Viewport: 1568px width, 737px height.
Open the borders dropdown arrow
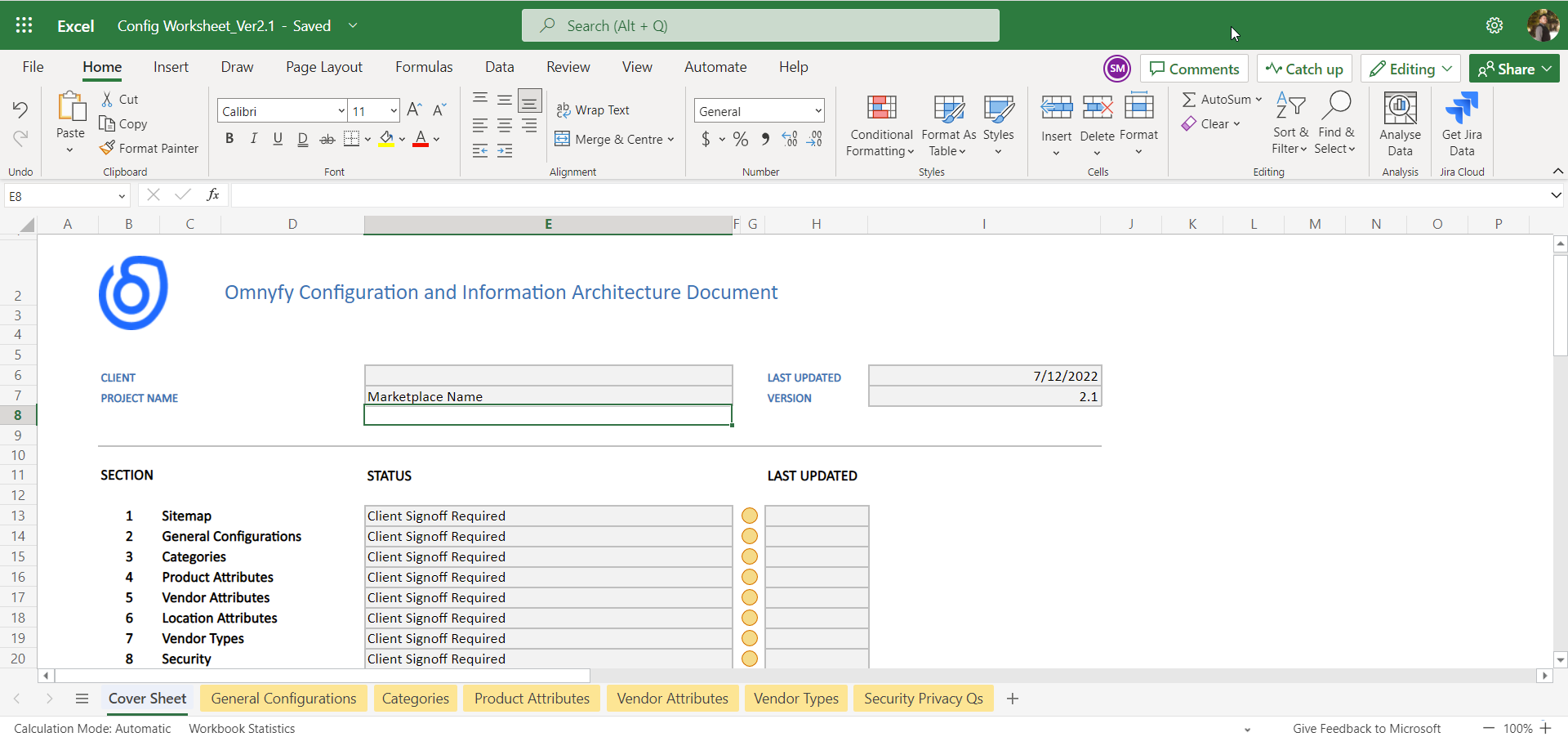click(367, 139)
